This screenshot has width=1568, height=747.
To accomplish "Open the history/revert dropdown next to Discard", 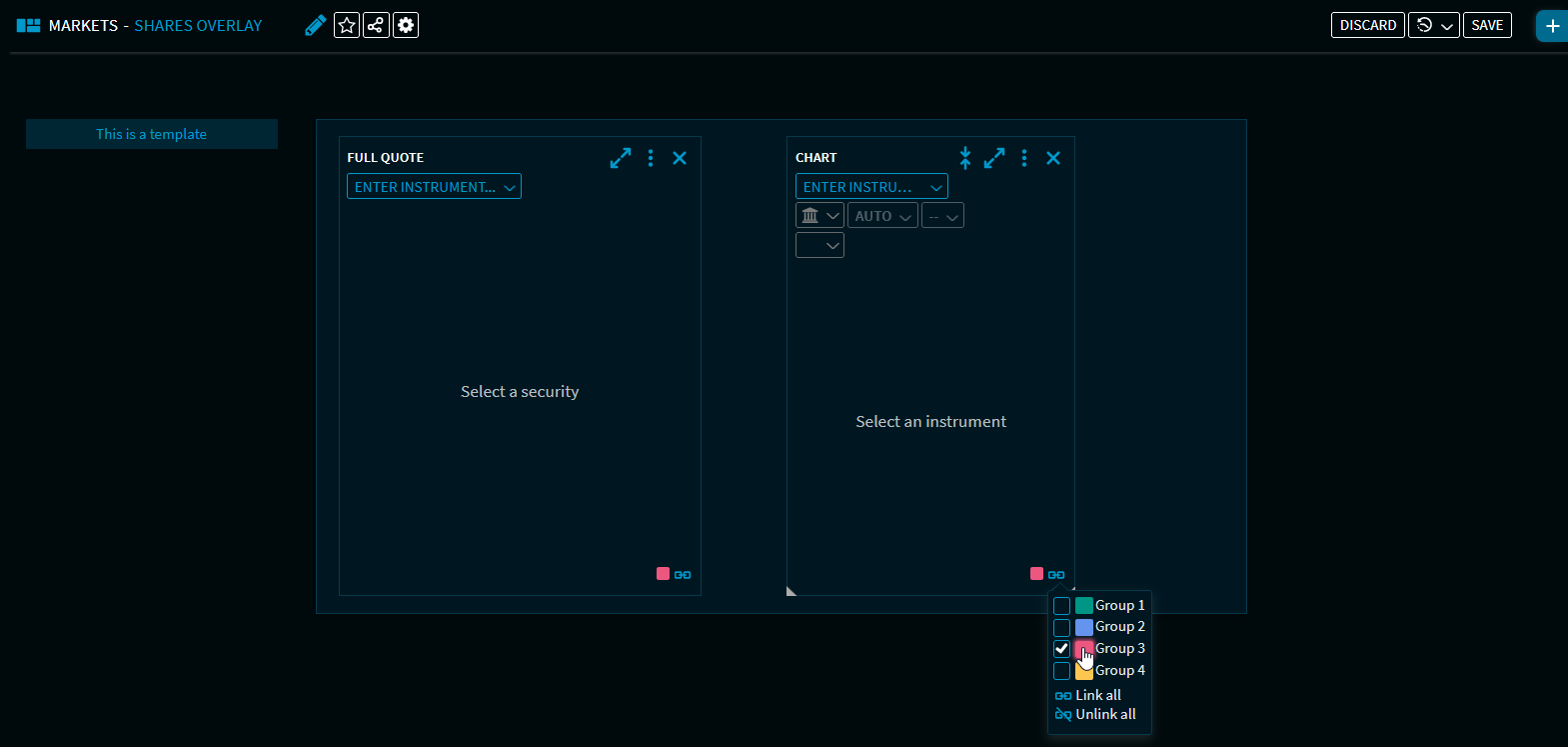I will click(x=1434, y=25).
